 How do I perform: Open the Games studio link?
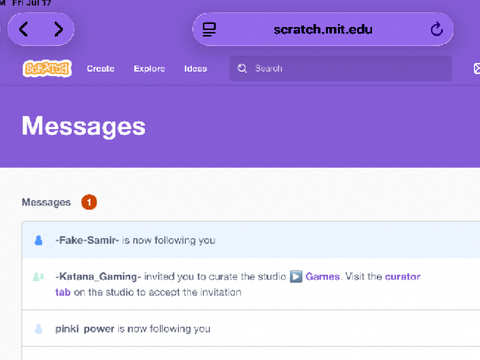(x=322, y=276)
